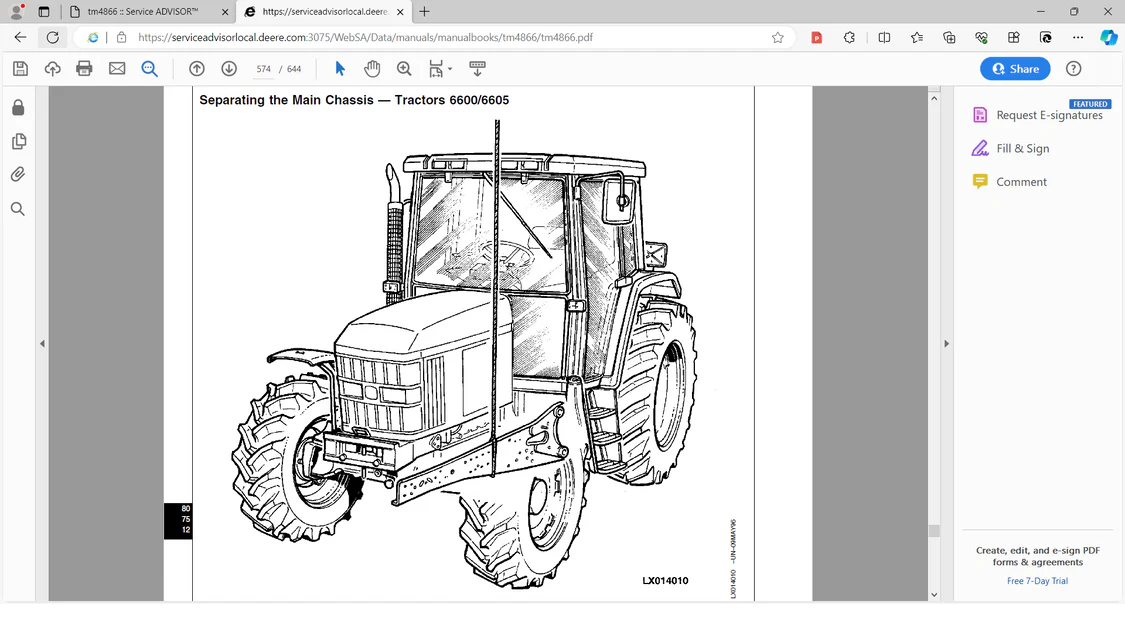Viewport: 1125px width, 619px height.
Task: Go to next page using down arrow
Action: pyautogui.click(x=229, y=69)
